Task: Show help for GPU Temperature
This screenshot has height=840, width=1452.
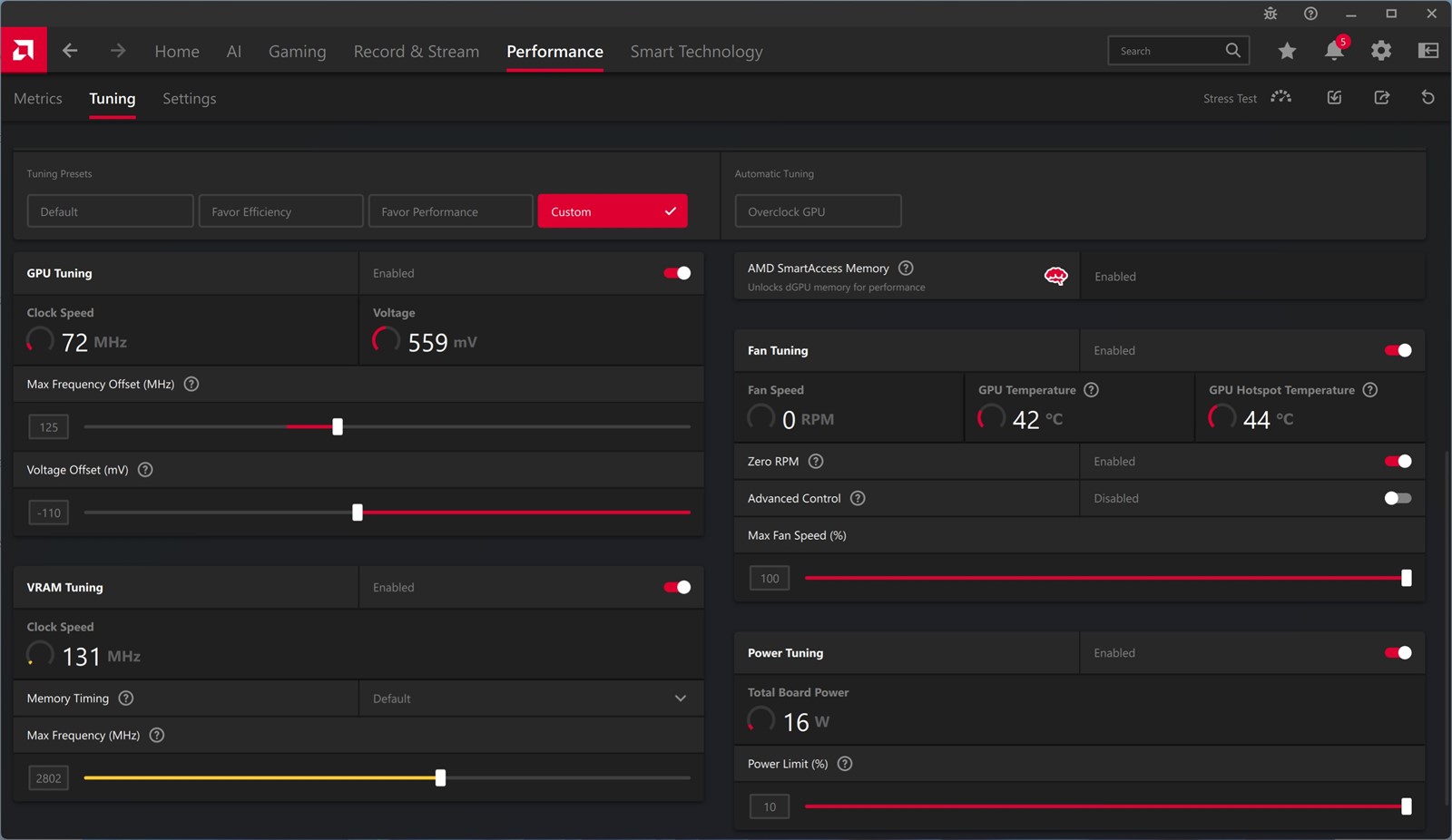Action: tap(1092, 390)
